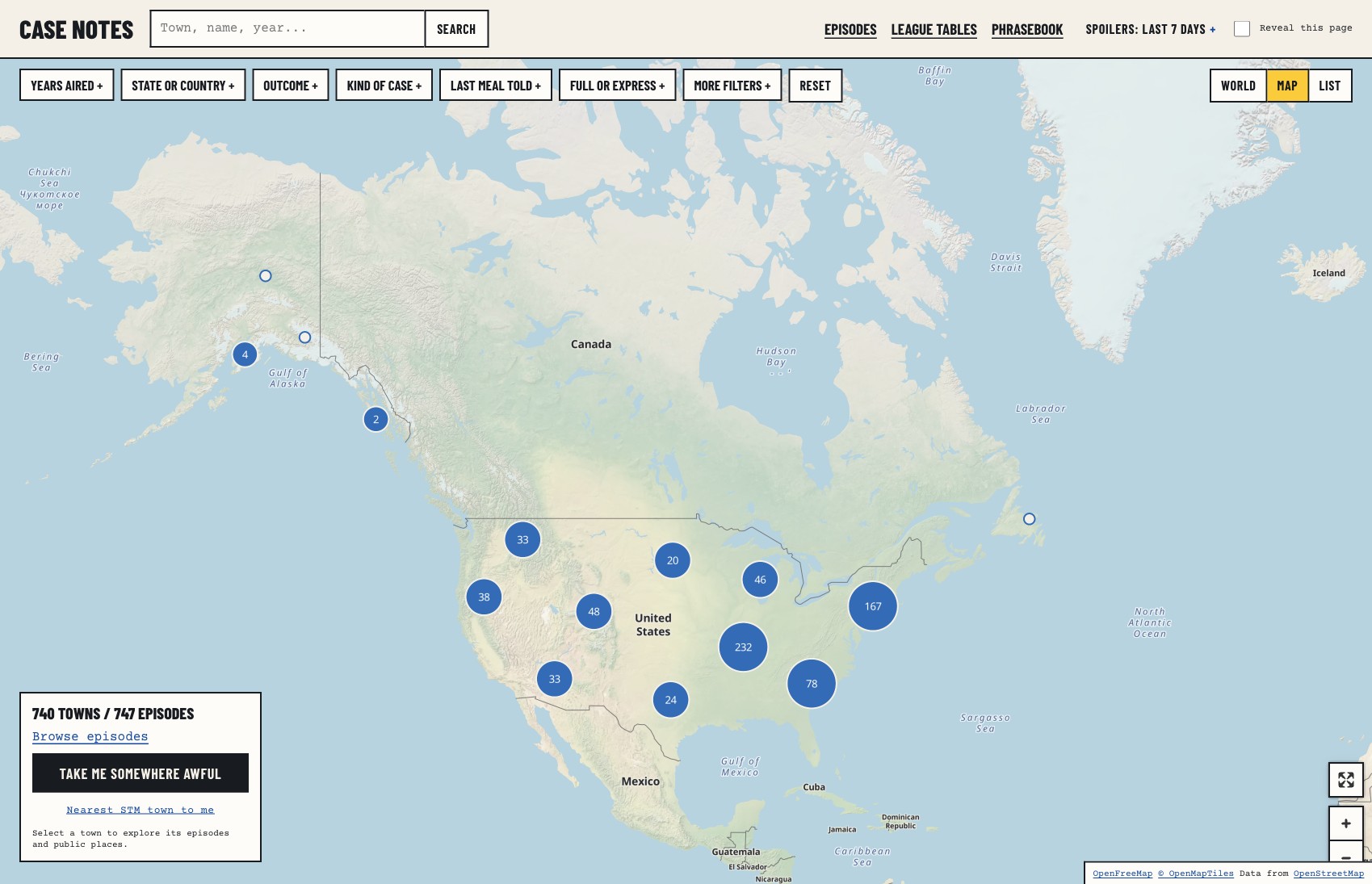Zoom in with the plus map button
Viewport: 1372px width, 884px height.
(1345, 823)
